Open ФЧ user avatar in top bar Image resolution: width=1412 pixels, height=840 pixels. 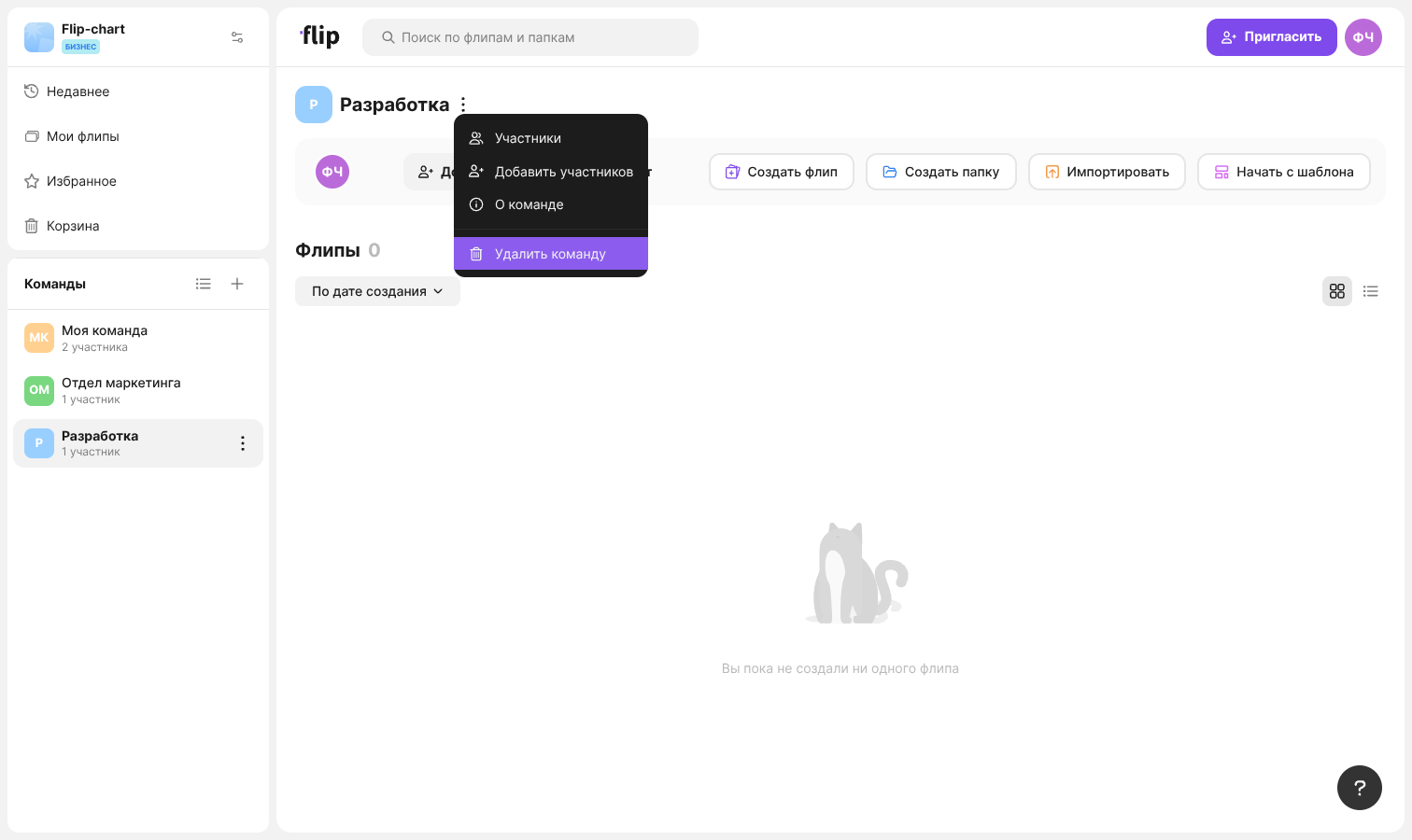1363,37
